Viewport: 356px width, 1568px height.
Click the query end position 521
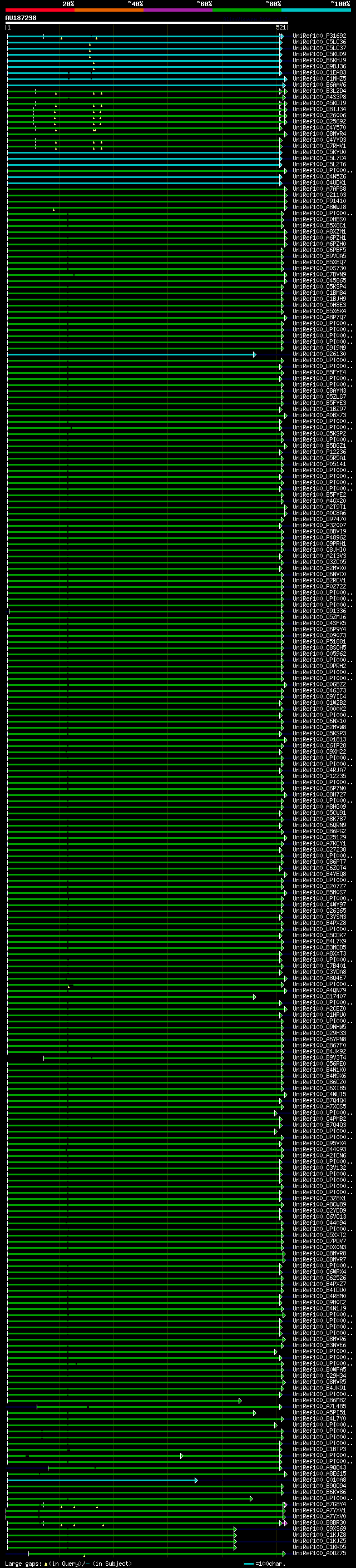tap(280, 27)
